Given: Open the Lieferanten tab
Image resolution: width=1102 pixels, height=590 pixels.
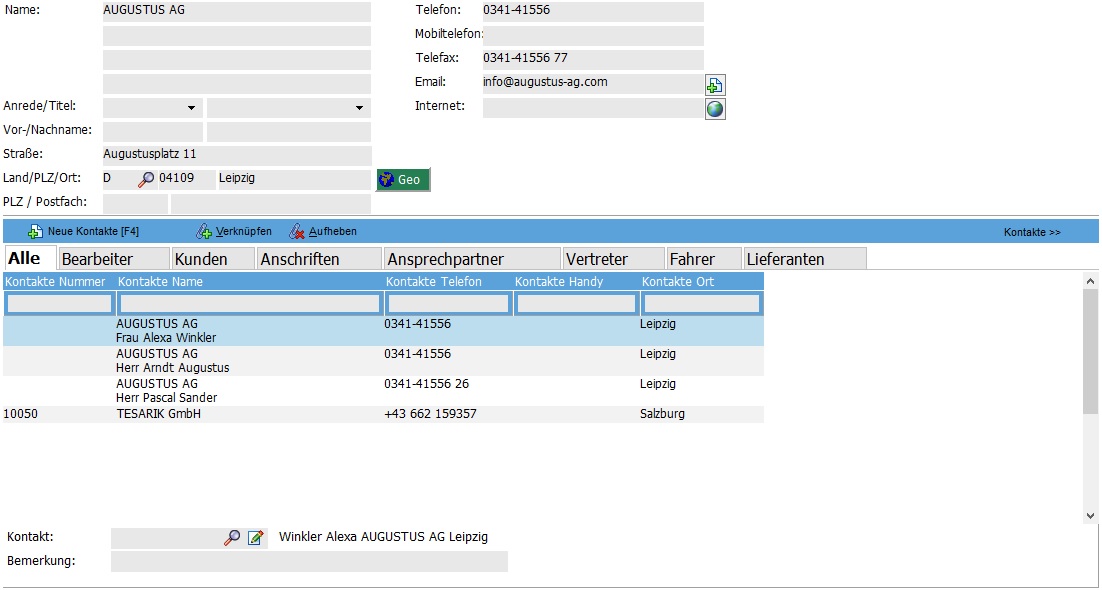Looking at the screenshot, I should (805, 259).
